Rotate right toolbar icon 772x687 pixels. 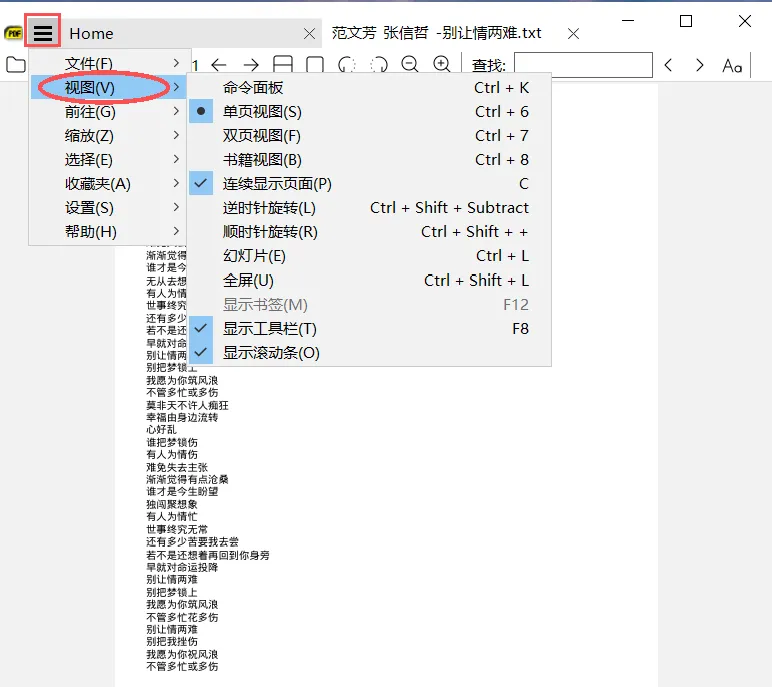point(379,65)
